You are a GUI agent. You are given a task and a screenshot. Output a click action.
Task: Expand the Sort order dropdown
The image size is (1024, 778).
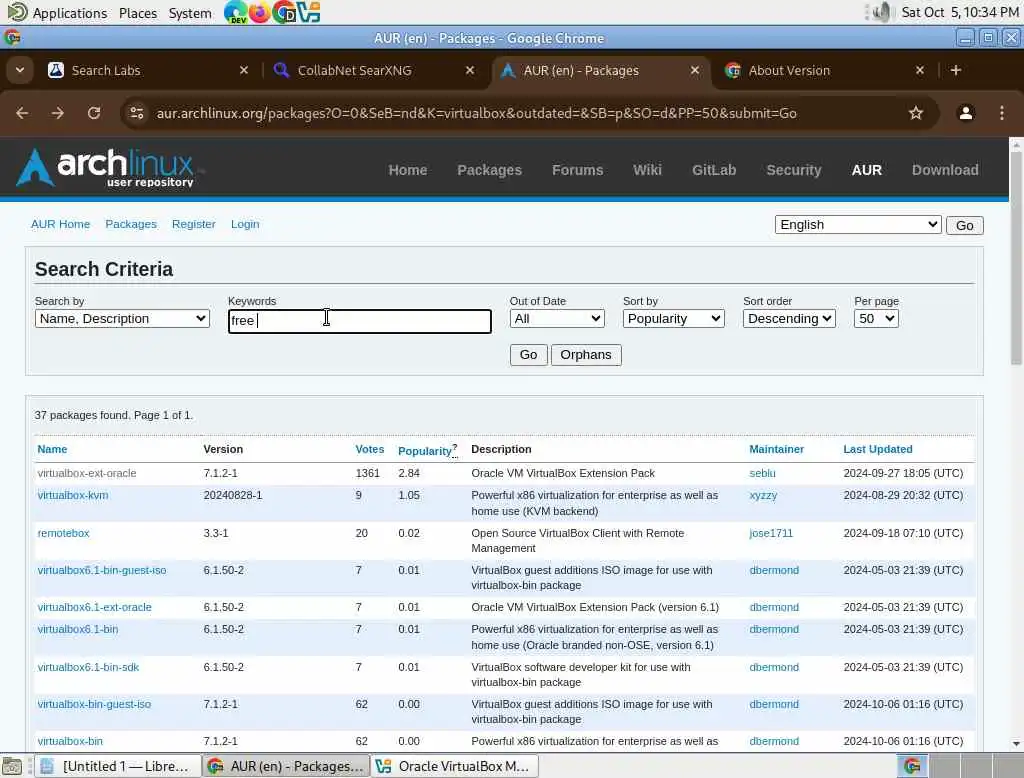[x=789, y=318]
